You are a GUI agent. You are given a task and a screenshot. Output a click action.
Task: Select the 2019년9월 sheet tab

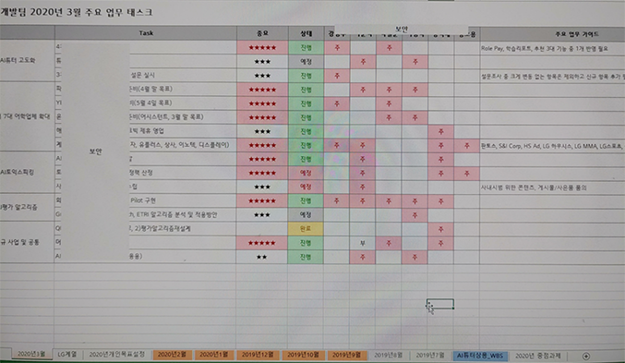[x=346, y=355]
